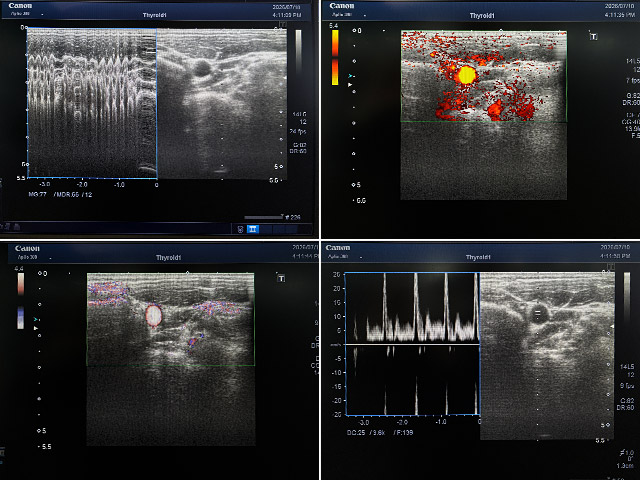Click Thyroid1 preset label on spectral Doppler screen

tap(478, 257)
